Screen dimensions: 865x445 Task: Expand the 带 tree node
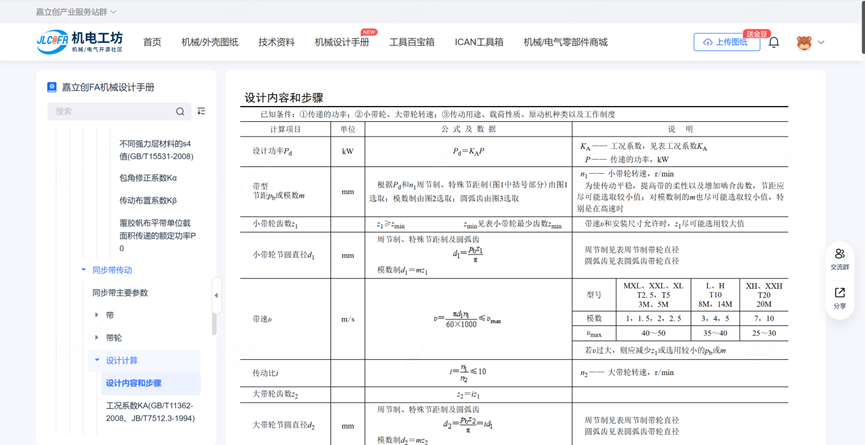97,315
